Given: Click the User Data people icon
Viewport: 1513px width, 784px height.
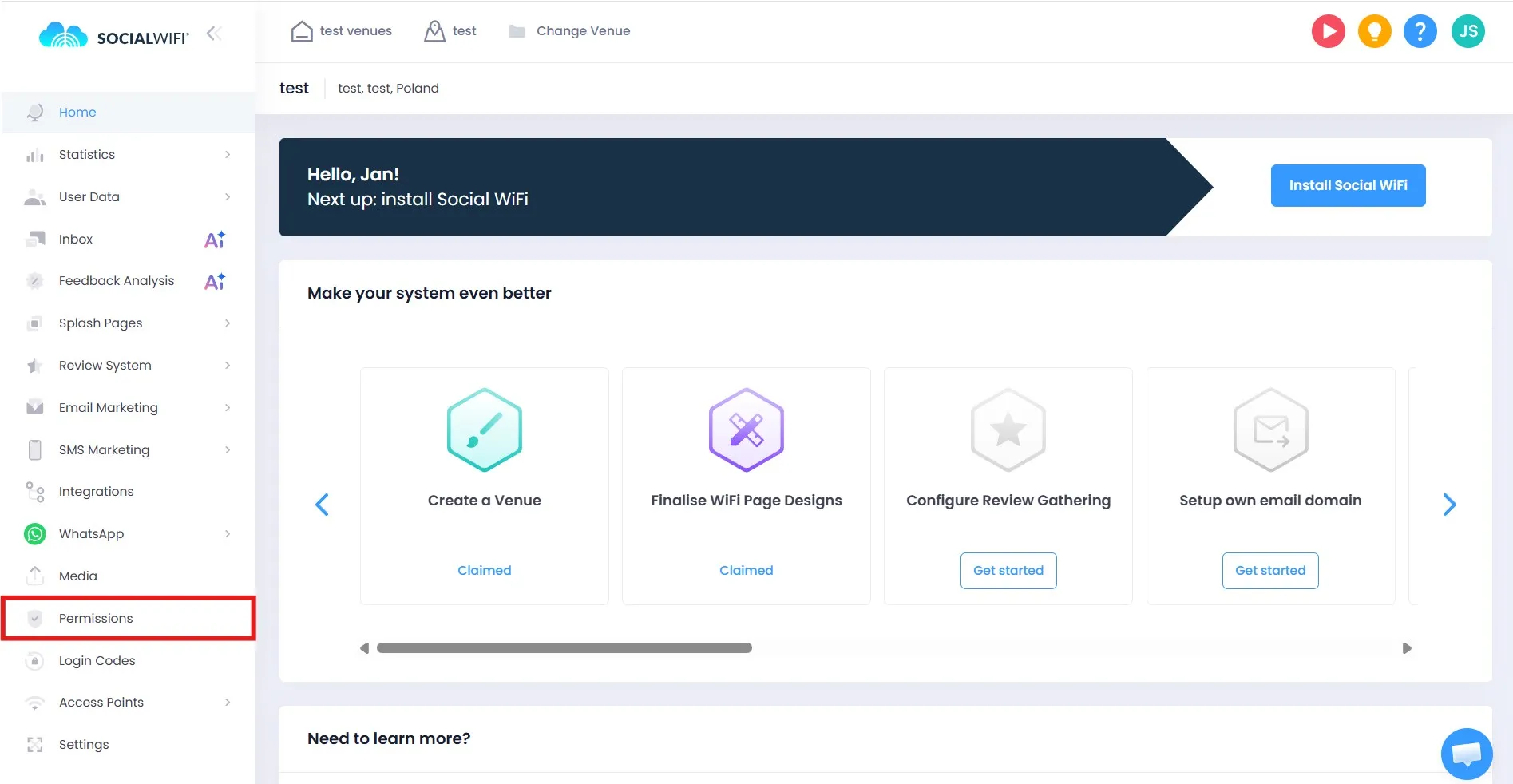Looking at the screenshot, I should [35, 197].
